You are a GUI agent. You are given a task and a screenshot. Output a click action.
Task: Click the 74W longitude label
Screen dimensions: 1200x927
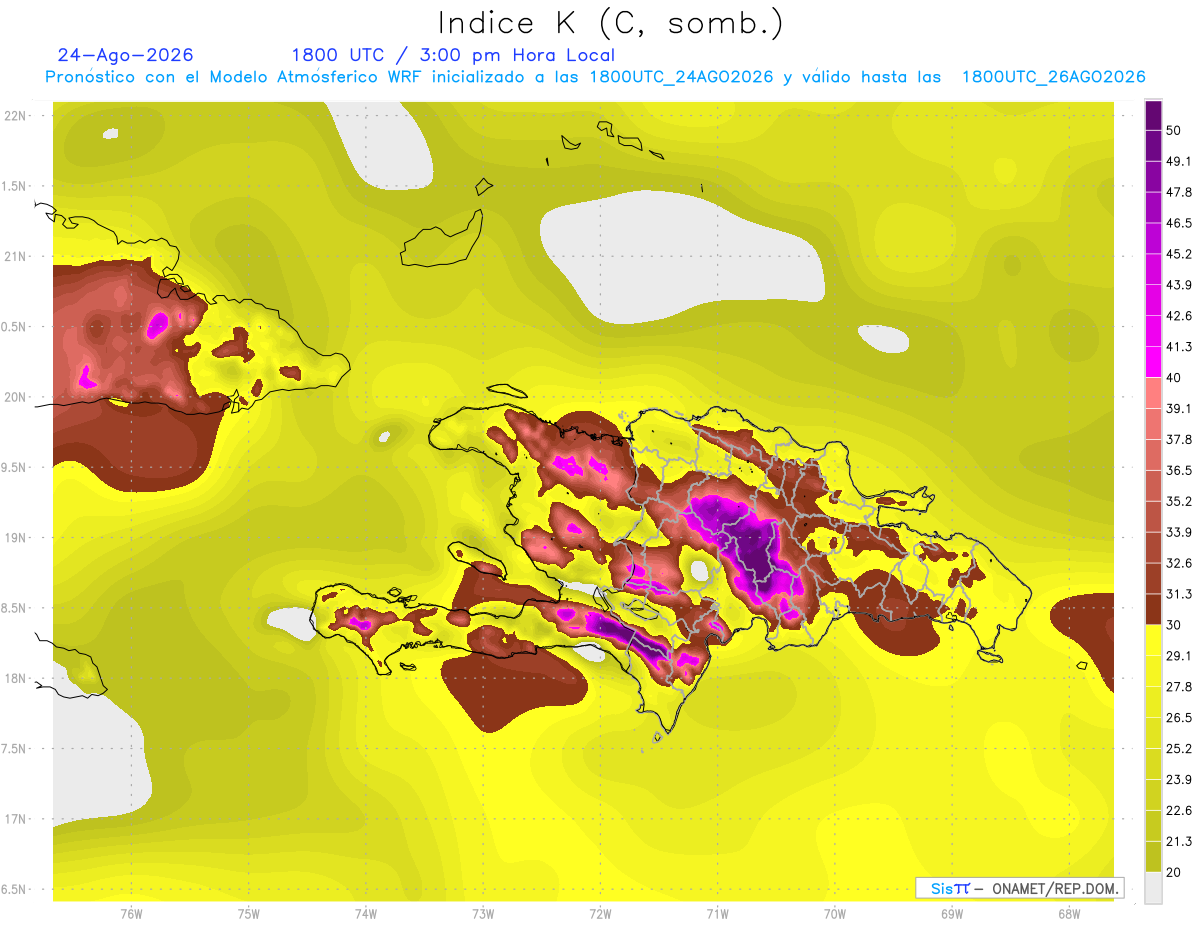366,914
